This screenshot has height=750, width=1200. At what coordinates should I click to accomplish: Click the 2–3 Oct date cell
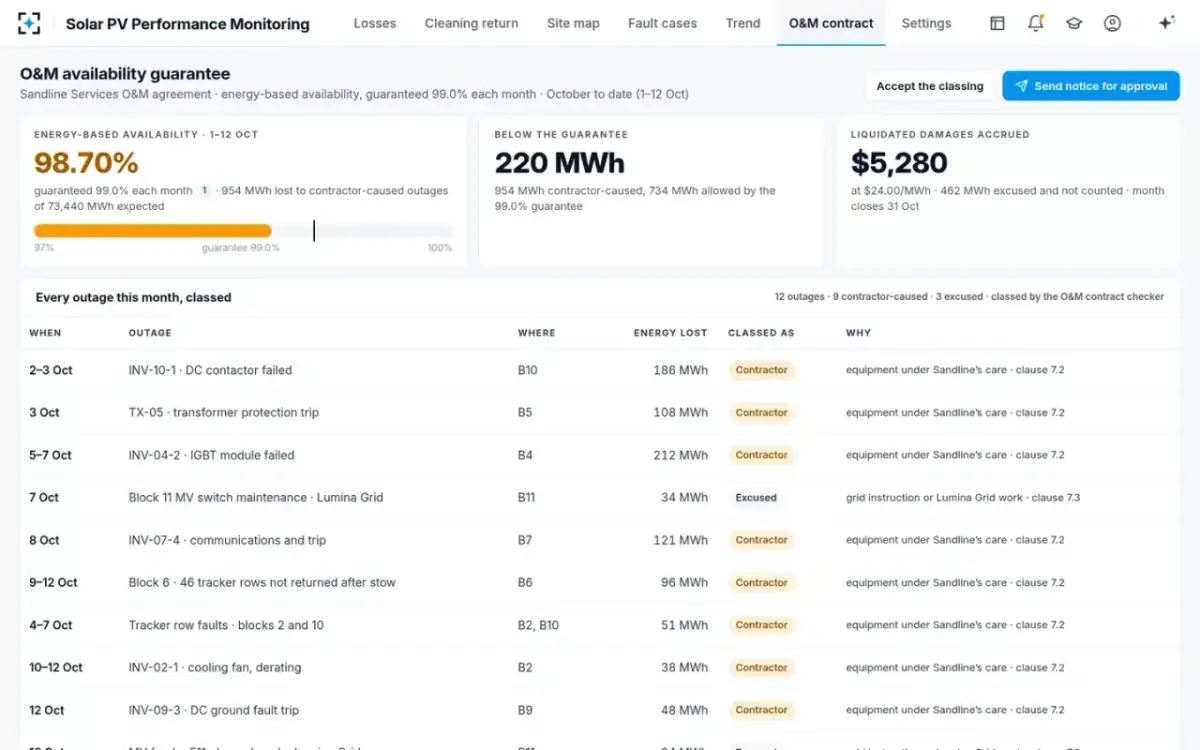coord(51,370)
